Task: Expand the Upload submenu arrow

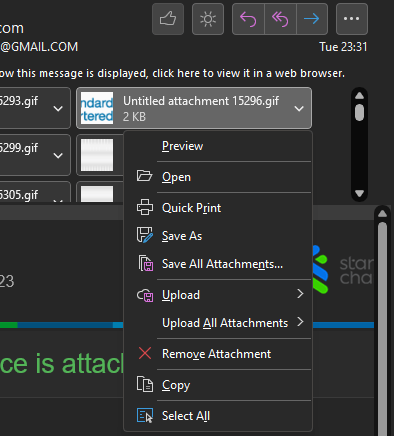Action: (x=300, y=294)
